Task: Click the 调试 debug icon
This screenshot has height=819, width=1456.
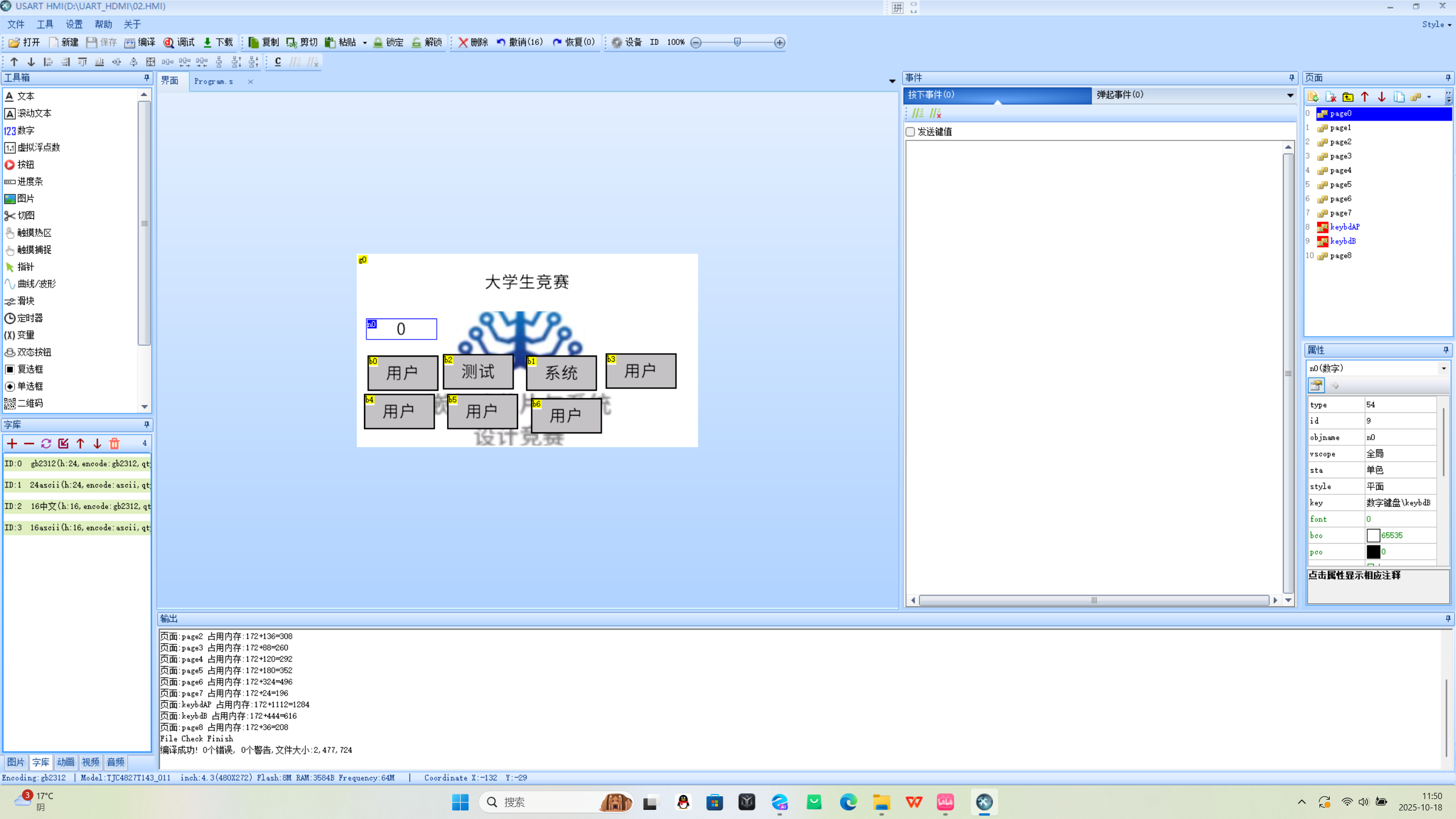Action: [169, 43]
